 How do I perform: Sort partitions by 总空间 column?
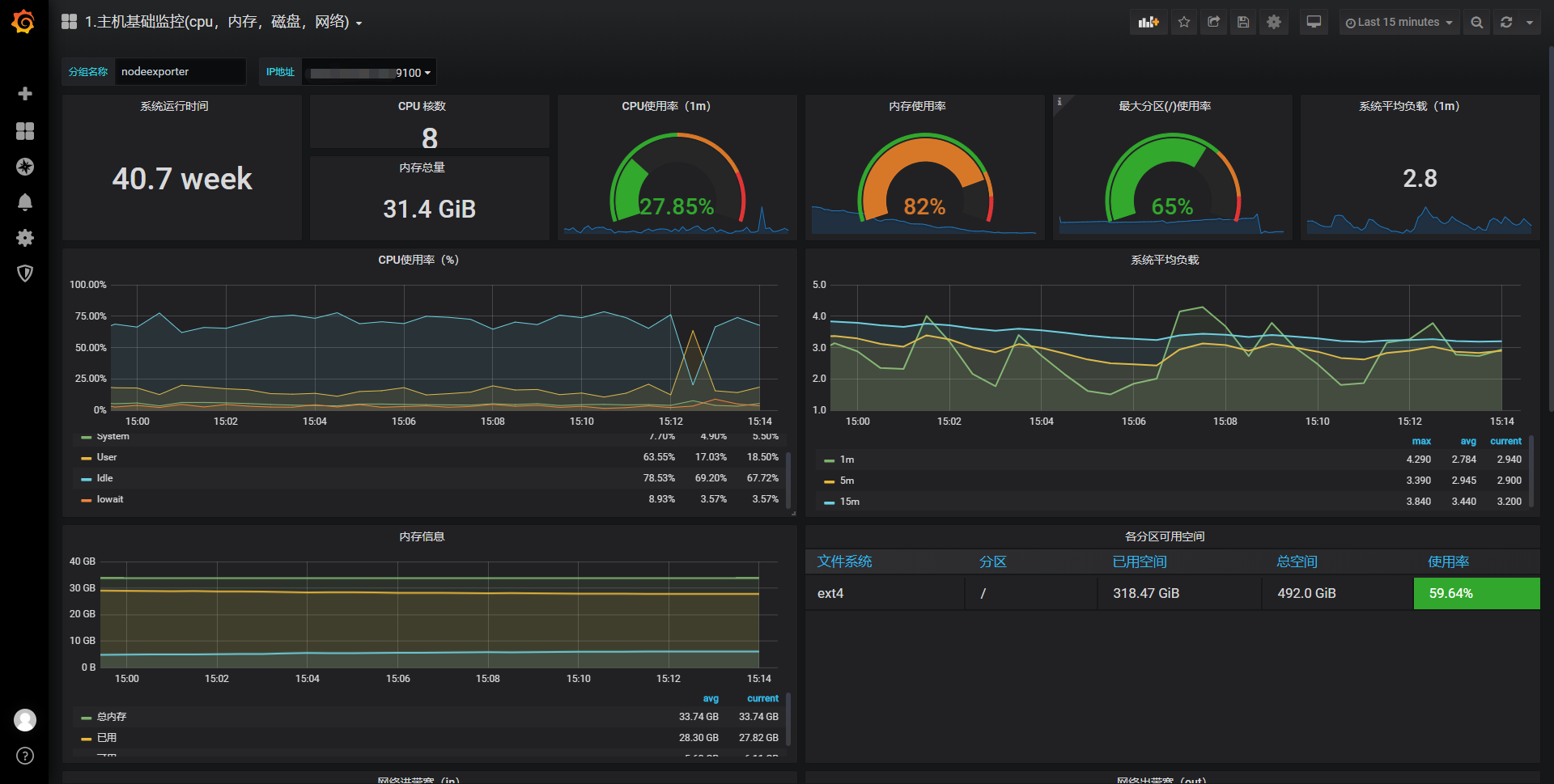tap(1297, 562)
